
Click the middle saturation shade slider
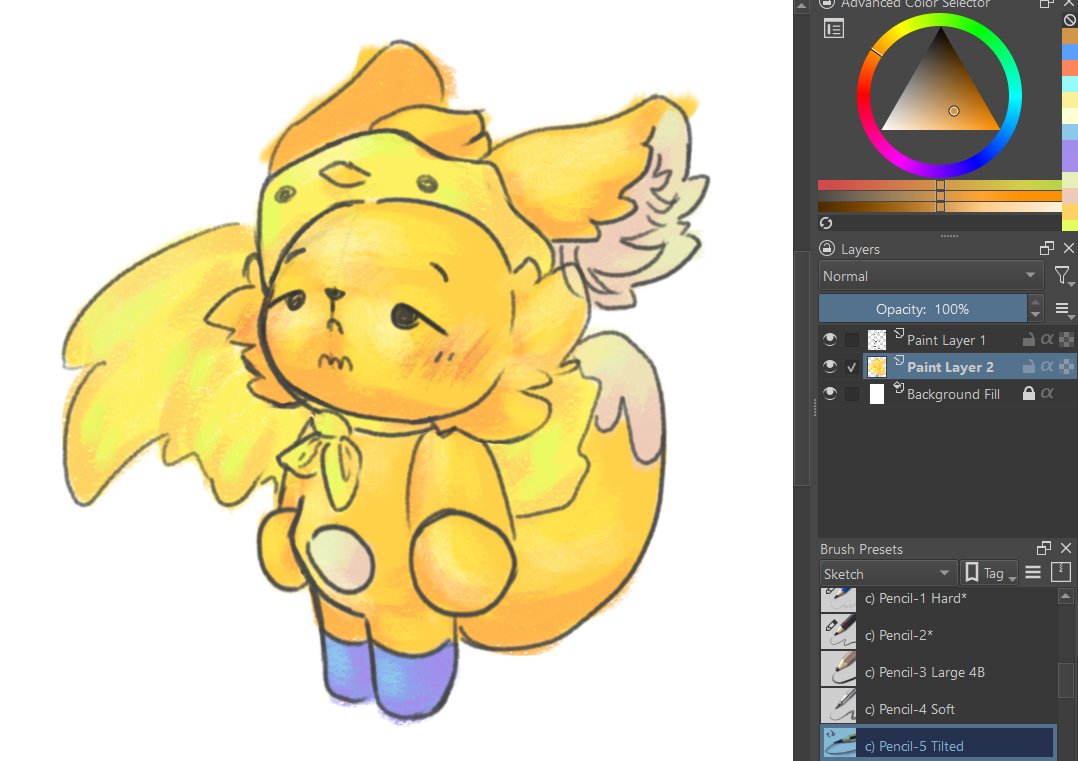(939, 196)
